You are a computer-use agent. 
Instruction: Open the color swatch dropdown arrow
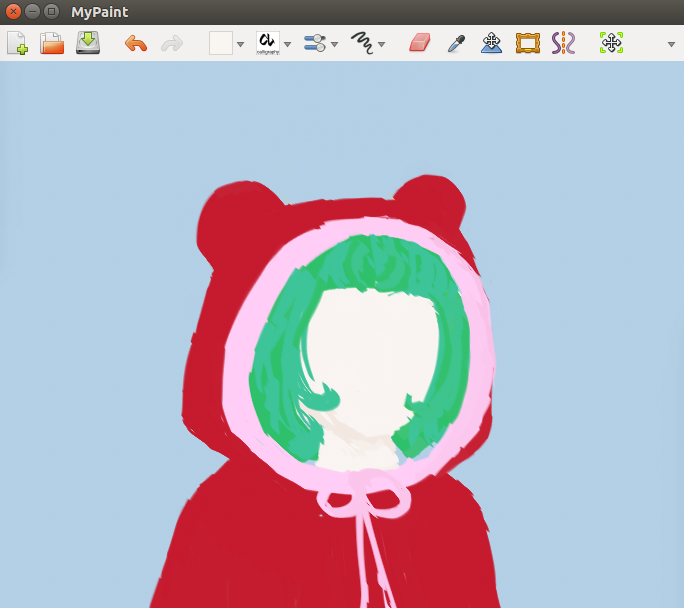click(x=241, y=44)
